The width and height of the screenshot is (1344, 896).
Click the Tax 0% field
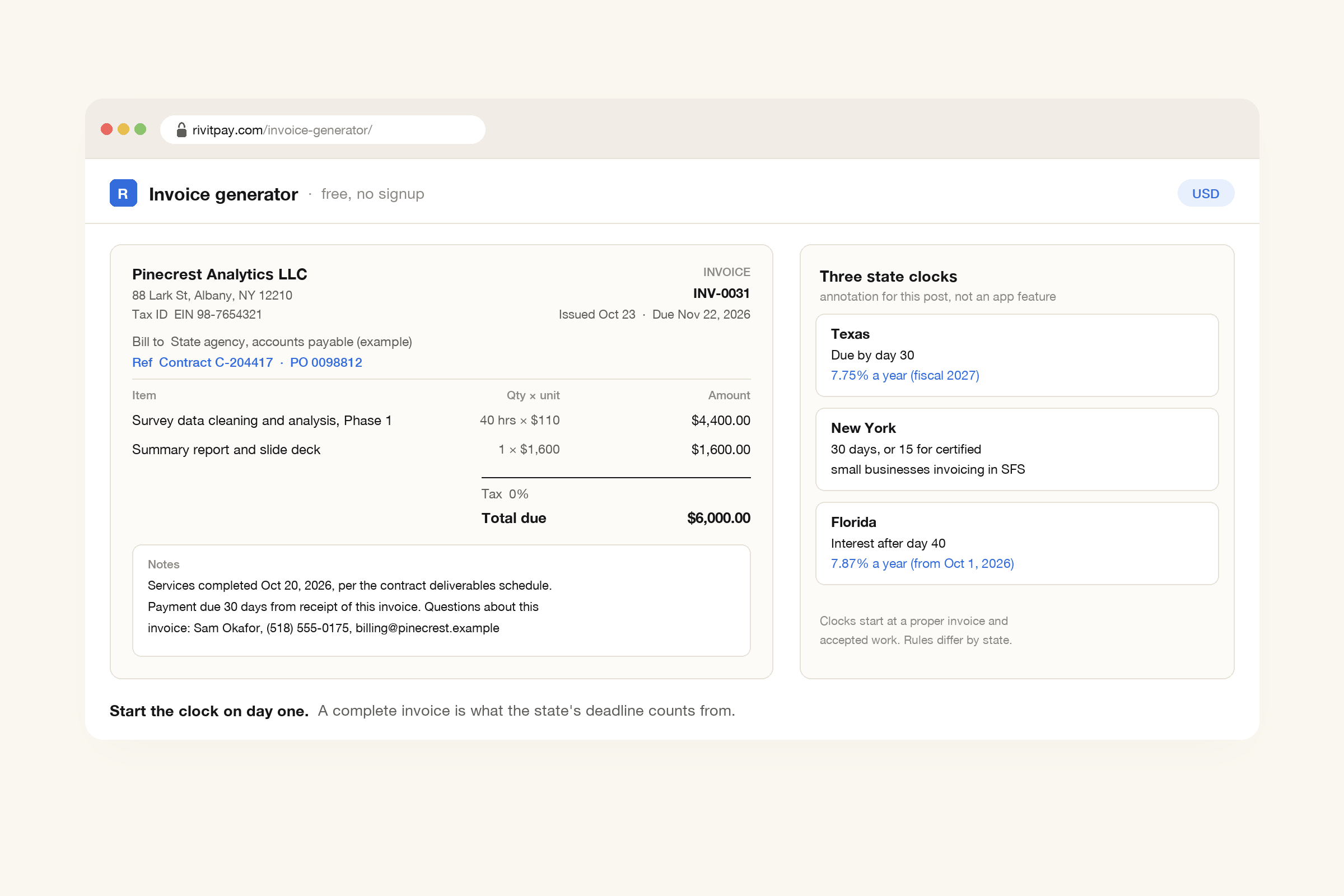click(505, 494)
